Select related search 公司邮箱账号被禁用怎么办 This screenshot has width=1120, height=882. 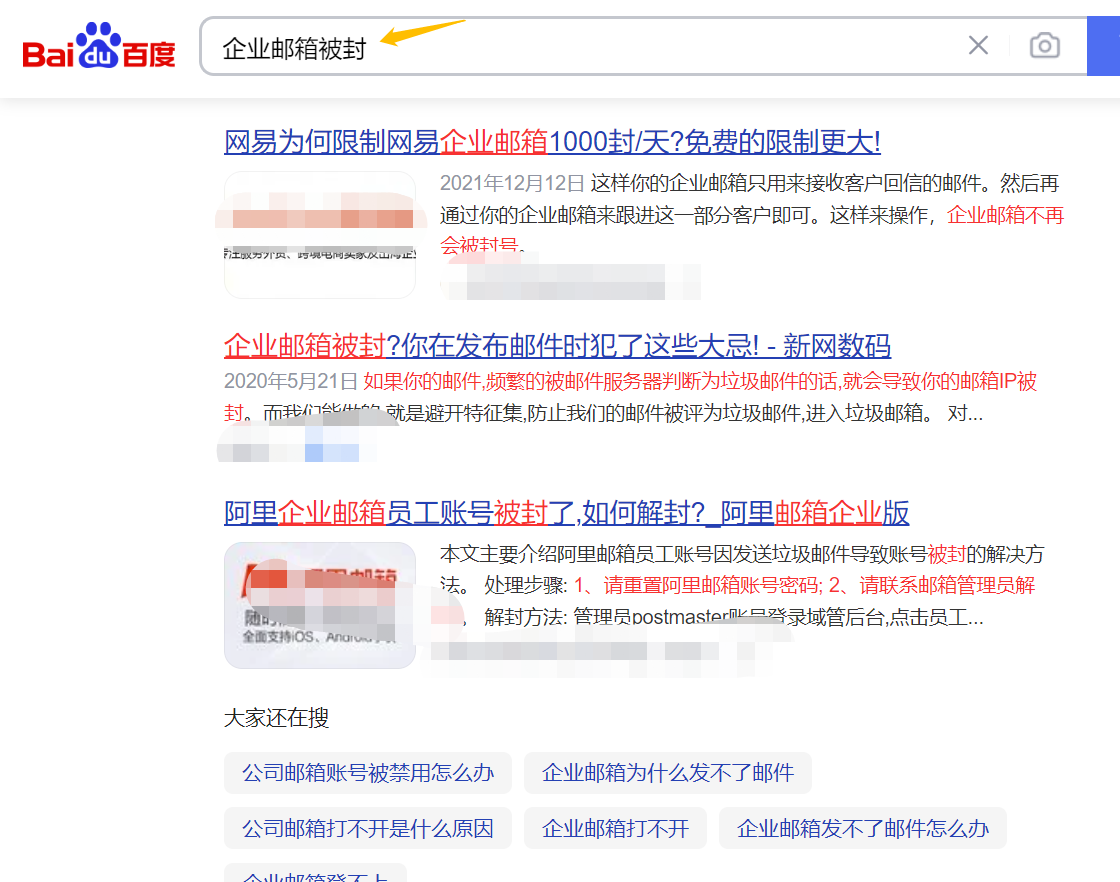pos(368,773)
